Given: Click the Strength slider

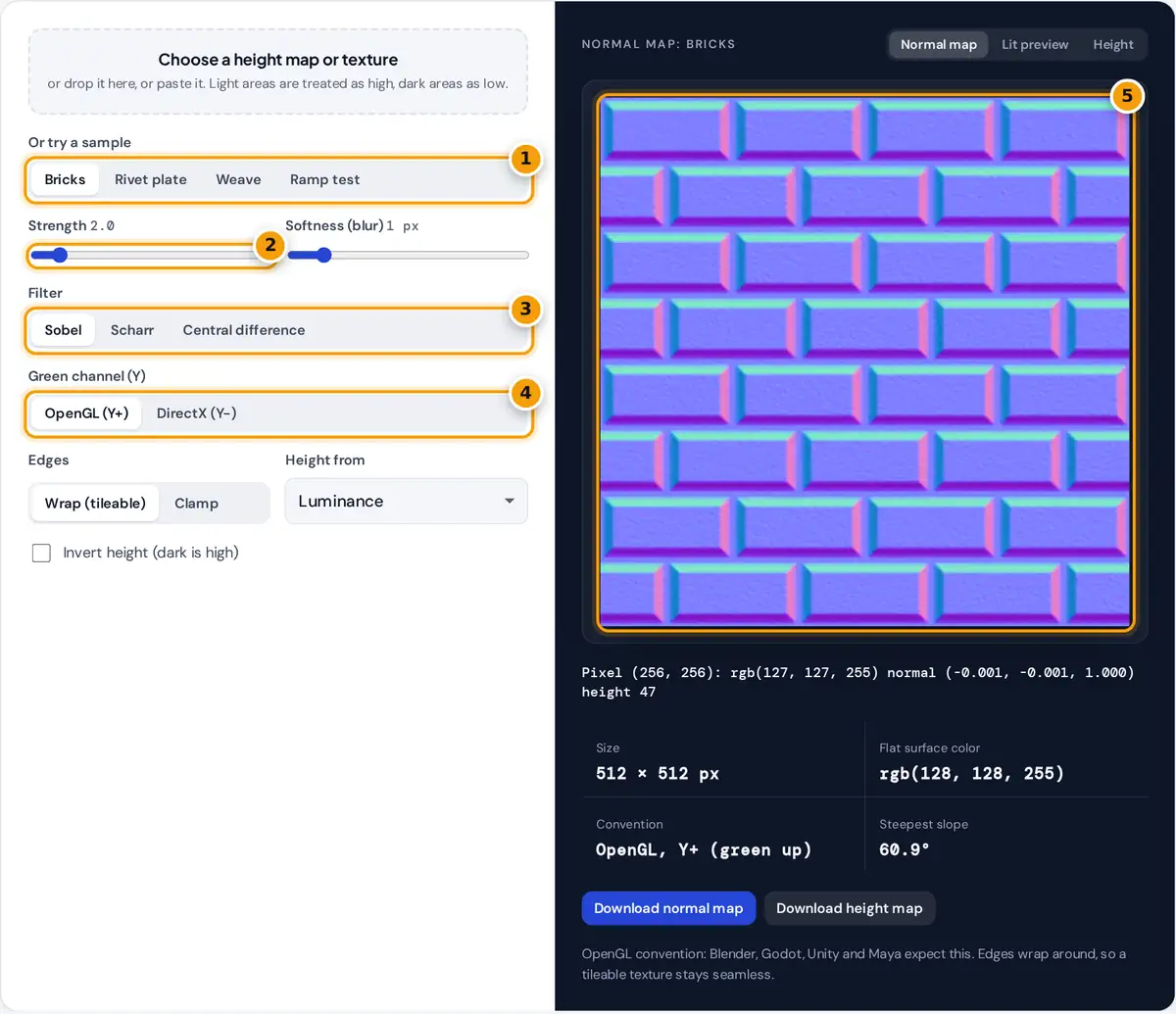Looking at the screenshot, I should (149, 256).
